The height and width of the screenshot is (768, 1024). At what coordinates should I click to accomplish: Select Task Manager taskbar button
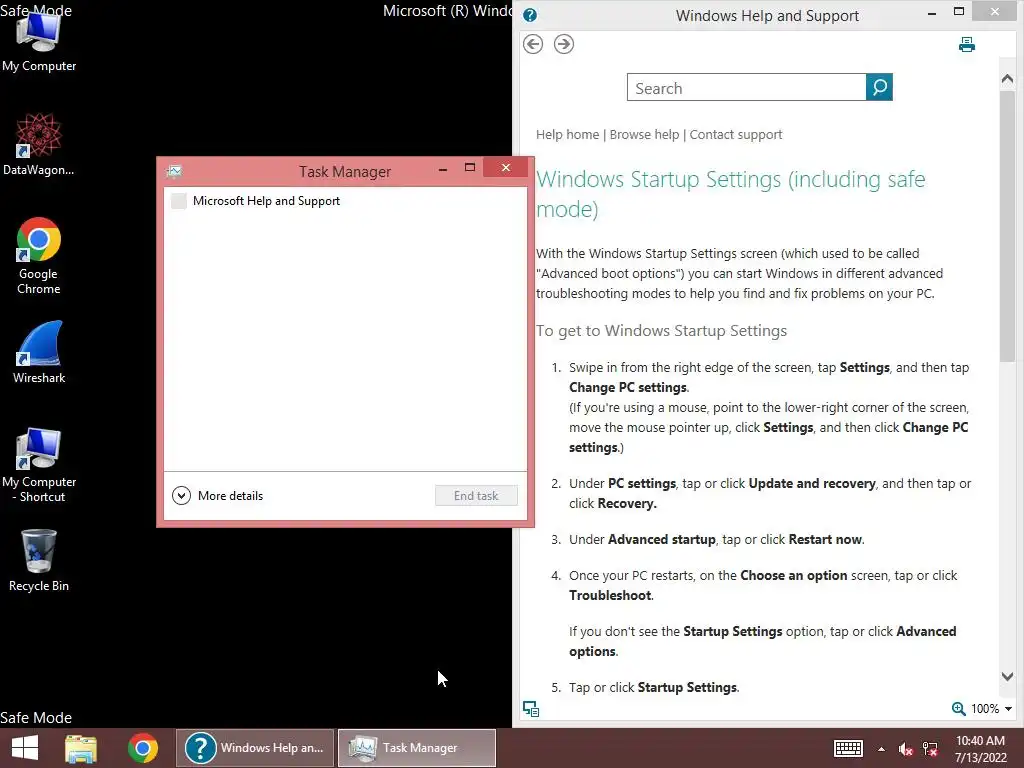417,748
